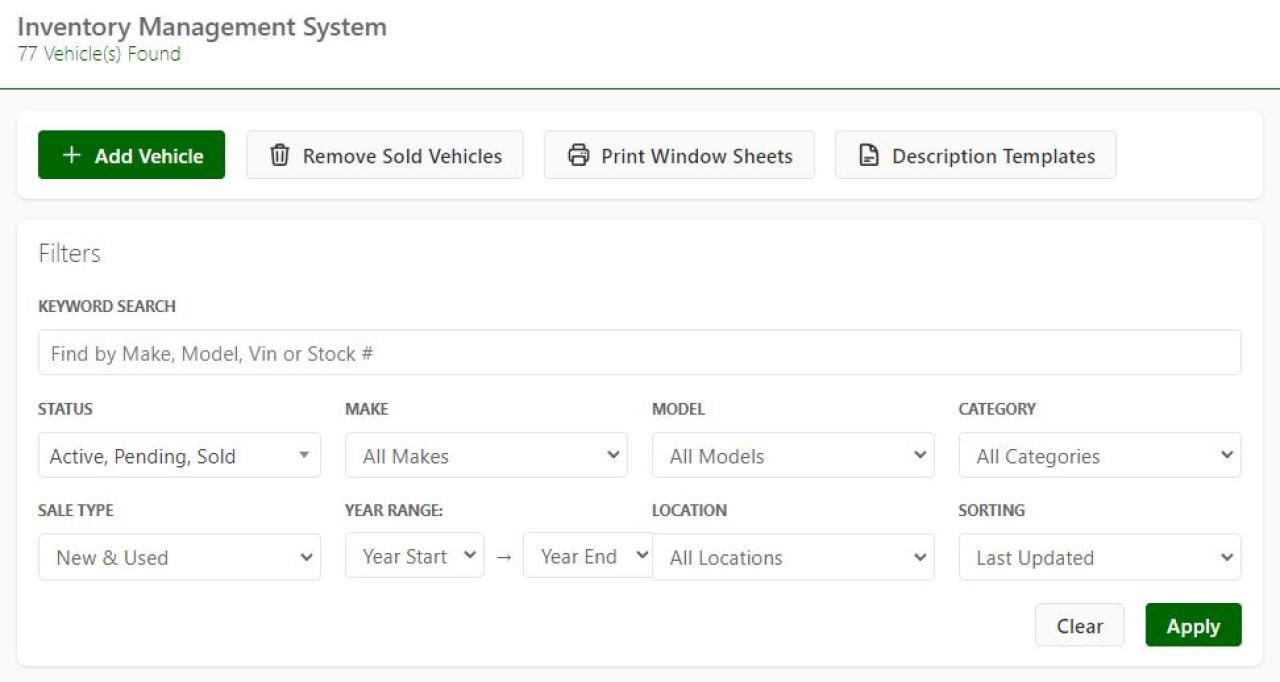Click the 'YEAR RANGE:' label
This screenshot has width=1280, height=682.
(394, 510)
